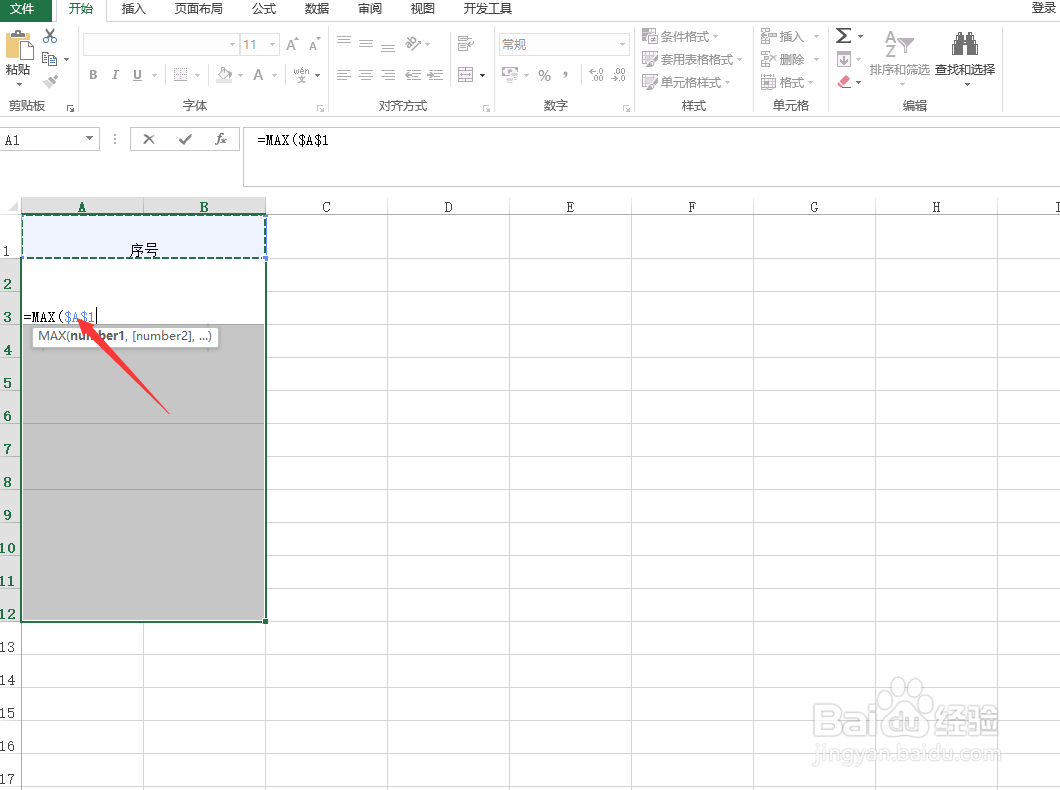Screen dimensions: 1060x790
Task: Open the number format 常规 combo box
Action: (564, 45)
